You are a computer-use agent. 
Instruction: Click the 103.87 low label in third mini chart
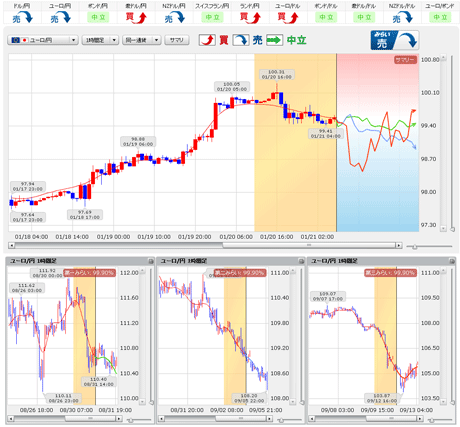click(382, 398)
